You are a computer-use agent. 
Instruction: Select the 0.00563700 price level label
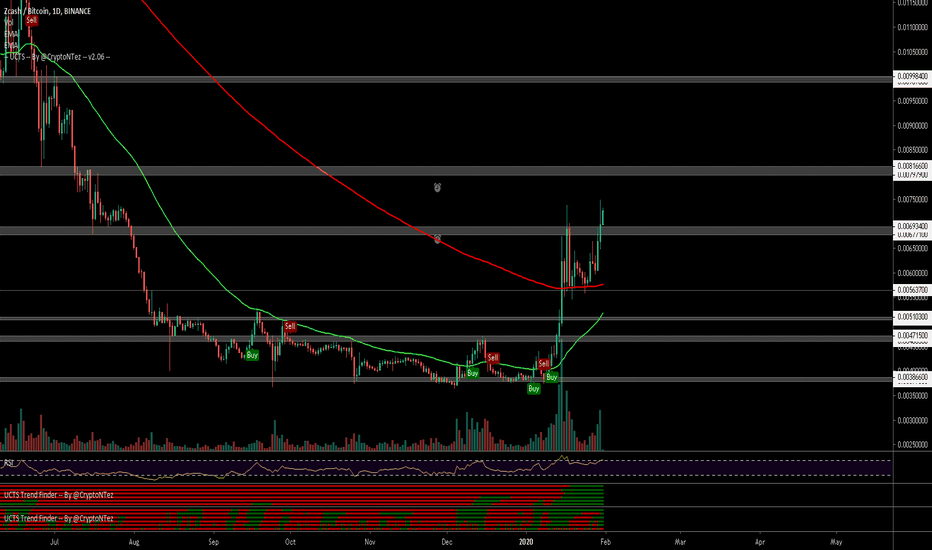pos(912,290)
